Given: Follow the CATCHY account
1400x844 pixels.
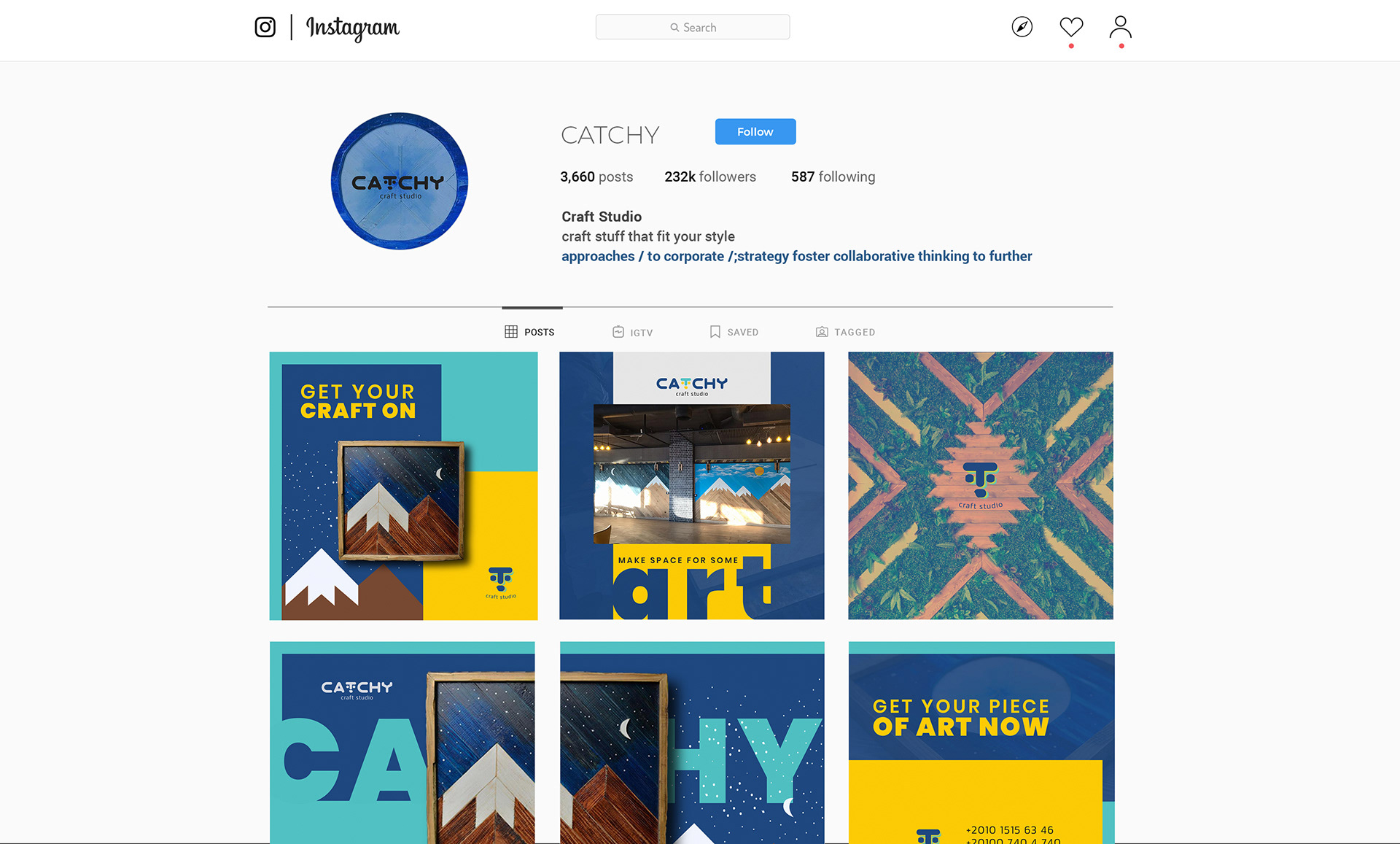Looking at the screenshot, I should pyautogui.click(x=755, y=132).
